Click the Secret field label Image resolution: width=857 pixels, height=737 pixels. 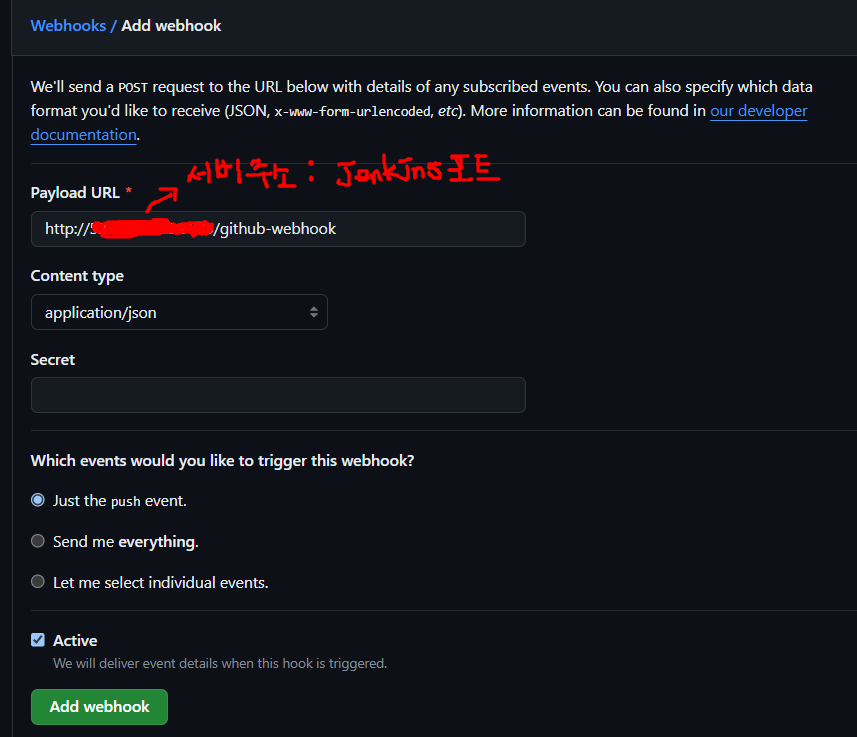[x=52, y=360]
